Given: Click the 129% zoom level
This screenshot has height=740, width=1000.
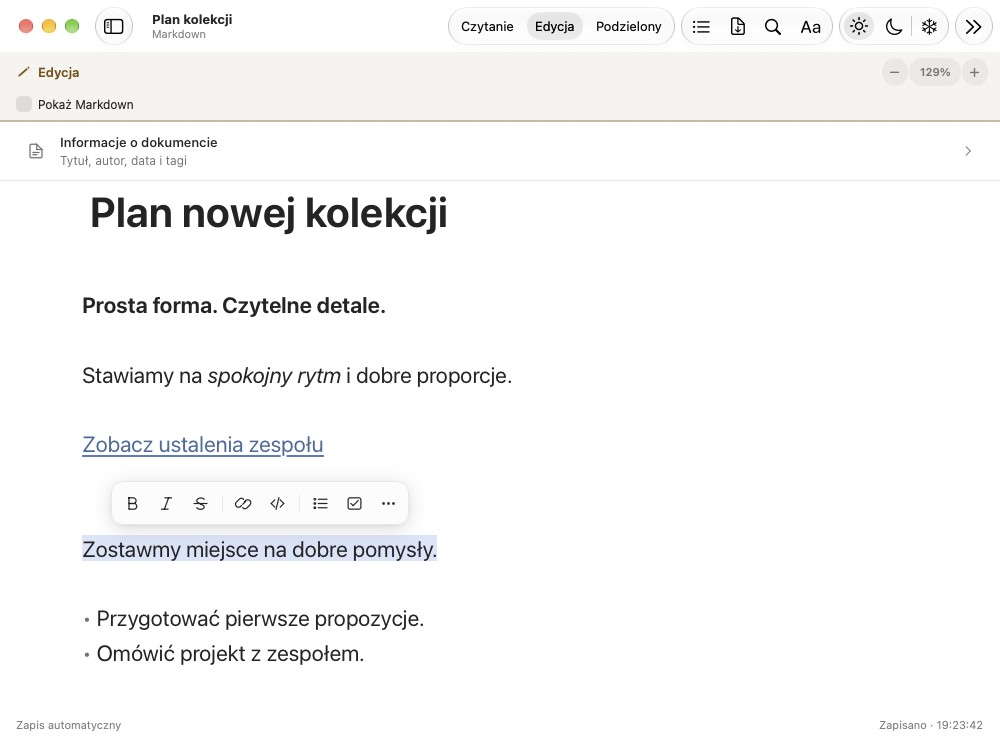Looking at the screenshot, I should pyautogui.click(x=935, y=72).
